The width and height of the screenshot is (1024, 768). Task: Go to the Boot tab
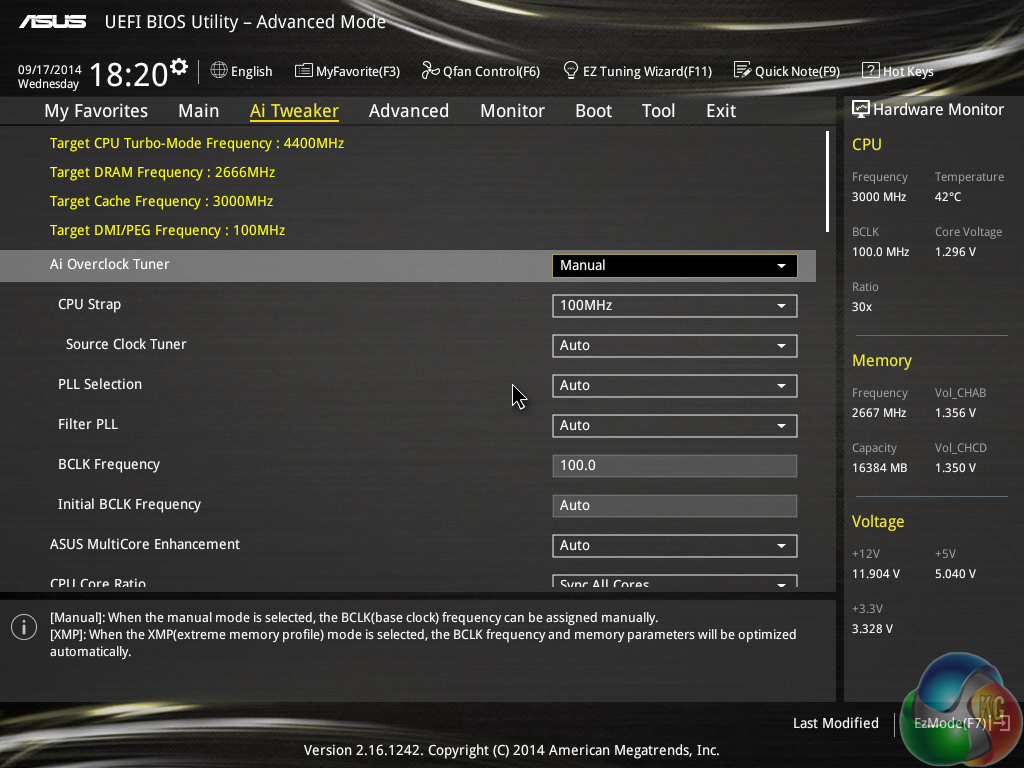pos(593,111)
